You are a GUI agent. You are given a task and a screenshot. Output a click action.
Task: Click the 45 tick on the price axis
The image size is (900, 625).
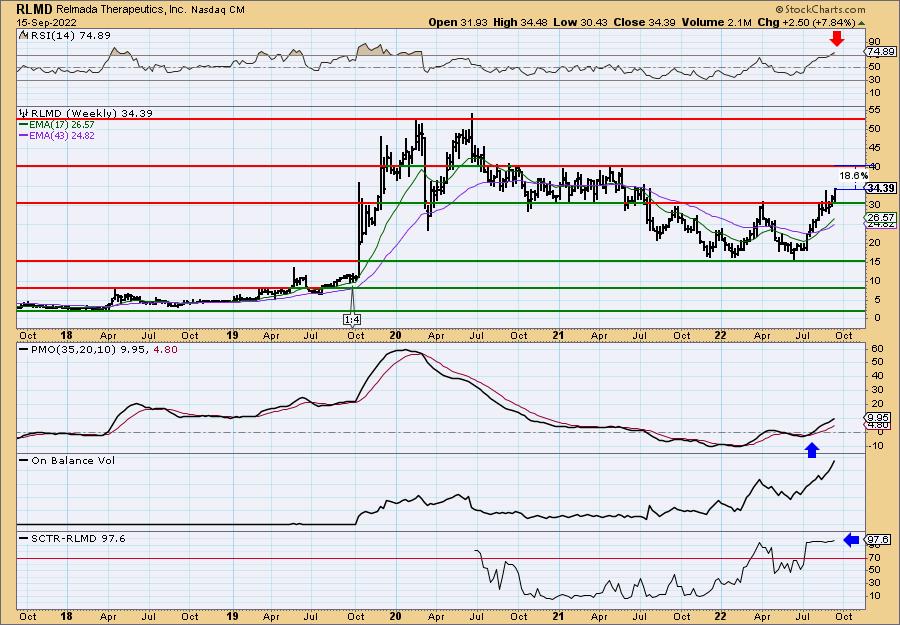coord(875,147)
